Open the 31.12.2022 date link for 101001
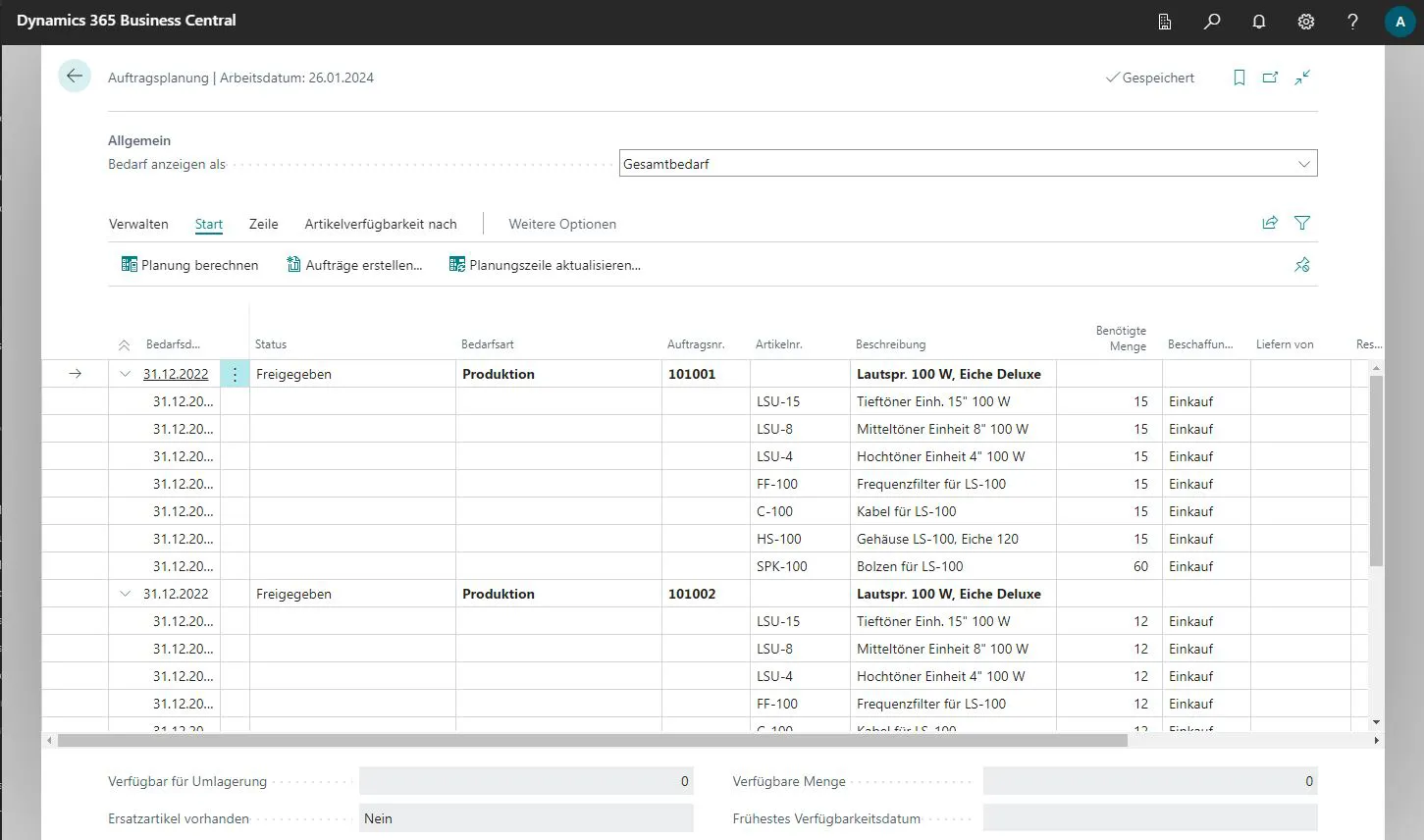This screenshot has height=840, width=1424. click(176, 374)
